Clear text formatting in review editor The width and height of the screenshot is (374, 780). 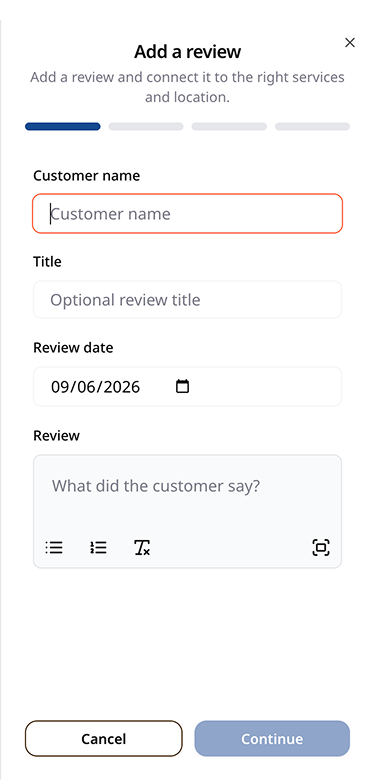pos(142,548)
